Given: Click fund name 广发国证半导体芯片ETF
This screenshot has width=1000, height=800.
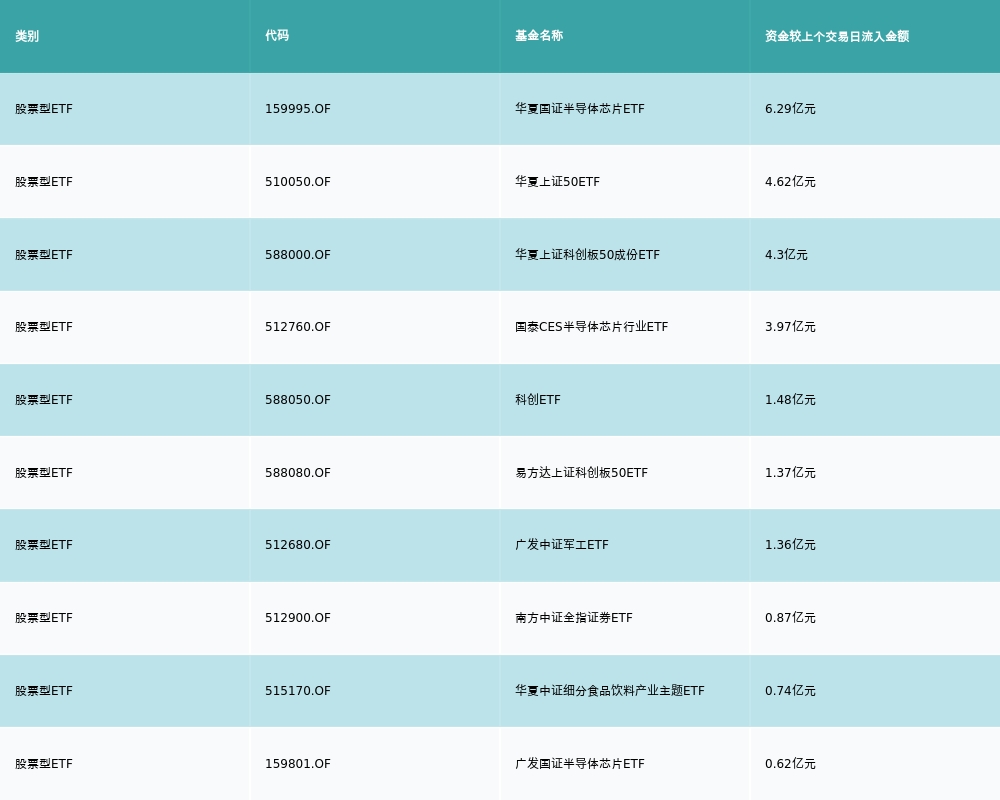Looking at the screenshot, I should click(x=580, y=764).
